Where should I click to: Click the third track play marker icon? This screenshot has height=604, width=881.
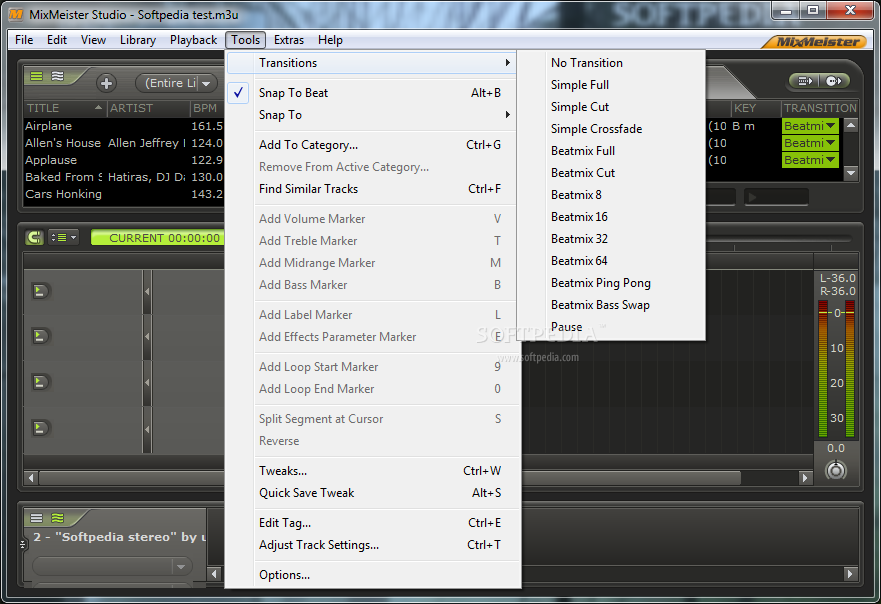pos(40,382)
